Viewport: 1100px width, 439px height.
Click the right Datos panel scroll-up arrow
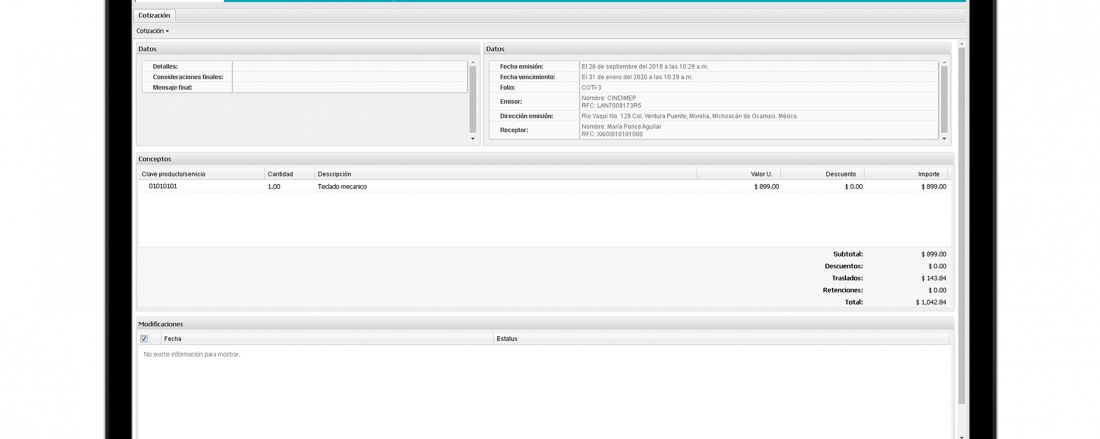click(x=944, y=64)
